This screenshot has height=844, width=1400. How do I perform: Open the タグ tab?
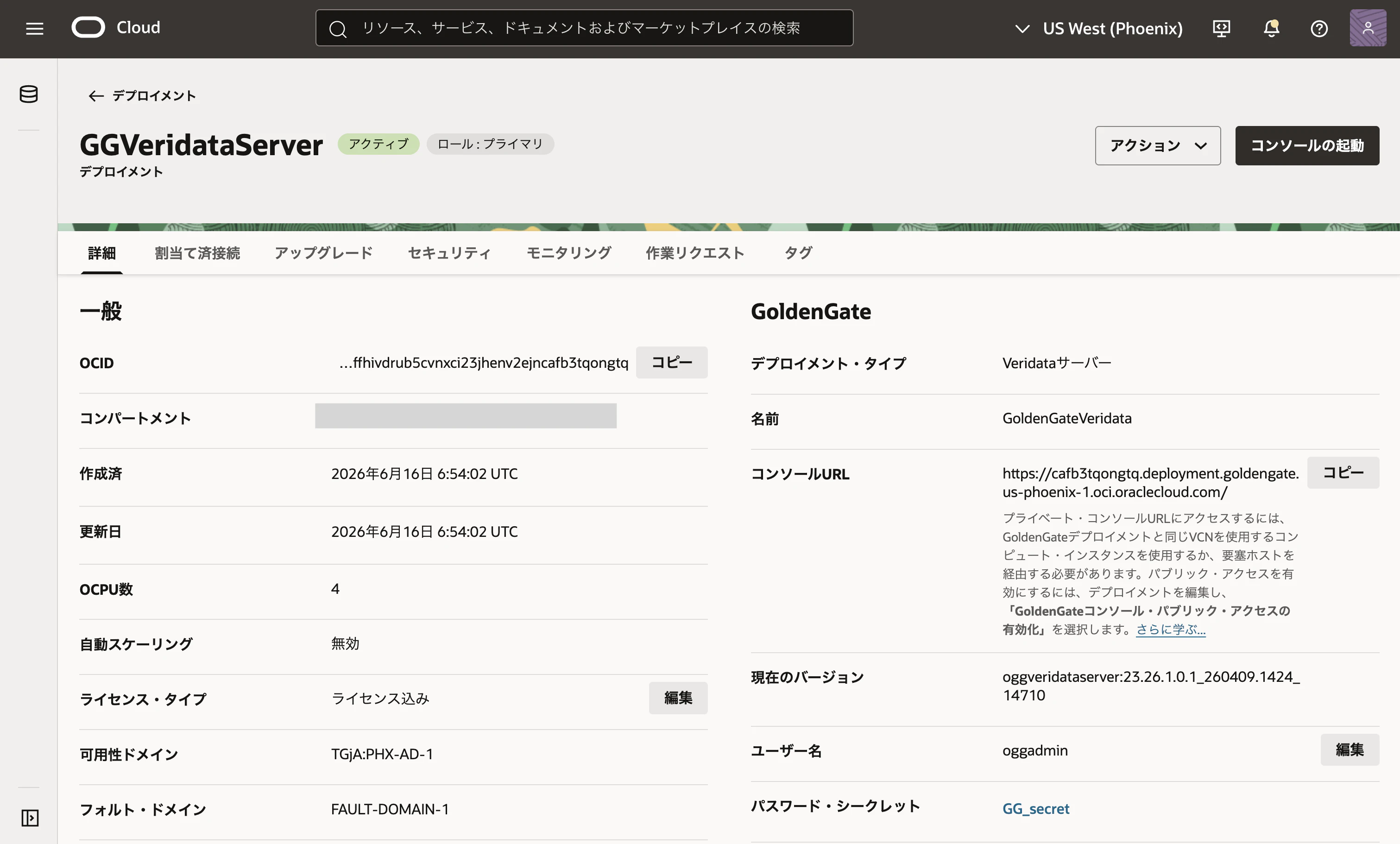click(x=798, y=253)
